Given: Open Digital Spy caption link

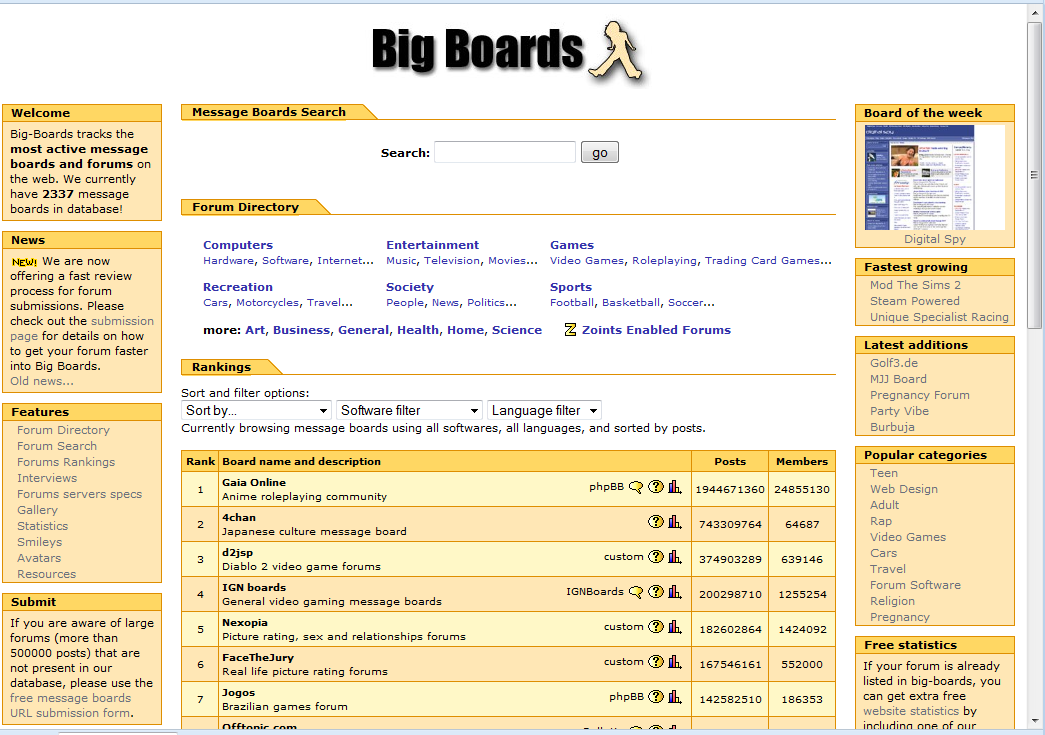Looking at the screenshot, I should click(934, 239).
